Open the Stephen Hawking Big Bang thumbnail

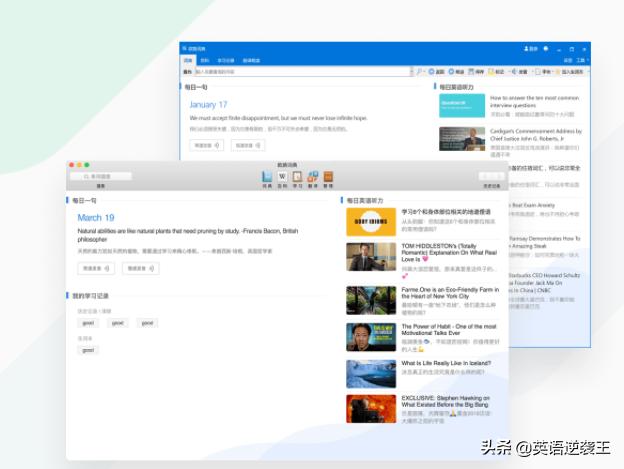tap(371, 408)
